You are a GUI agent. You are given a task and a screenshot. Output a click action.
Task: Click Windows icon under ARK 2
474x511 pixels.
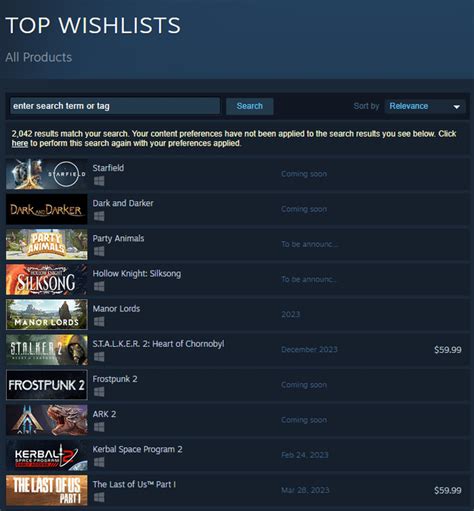tap(99, 427)
